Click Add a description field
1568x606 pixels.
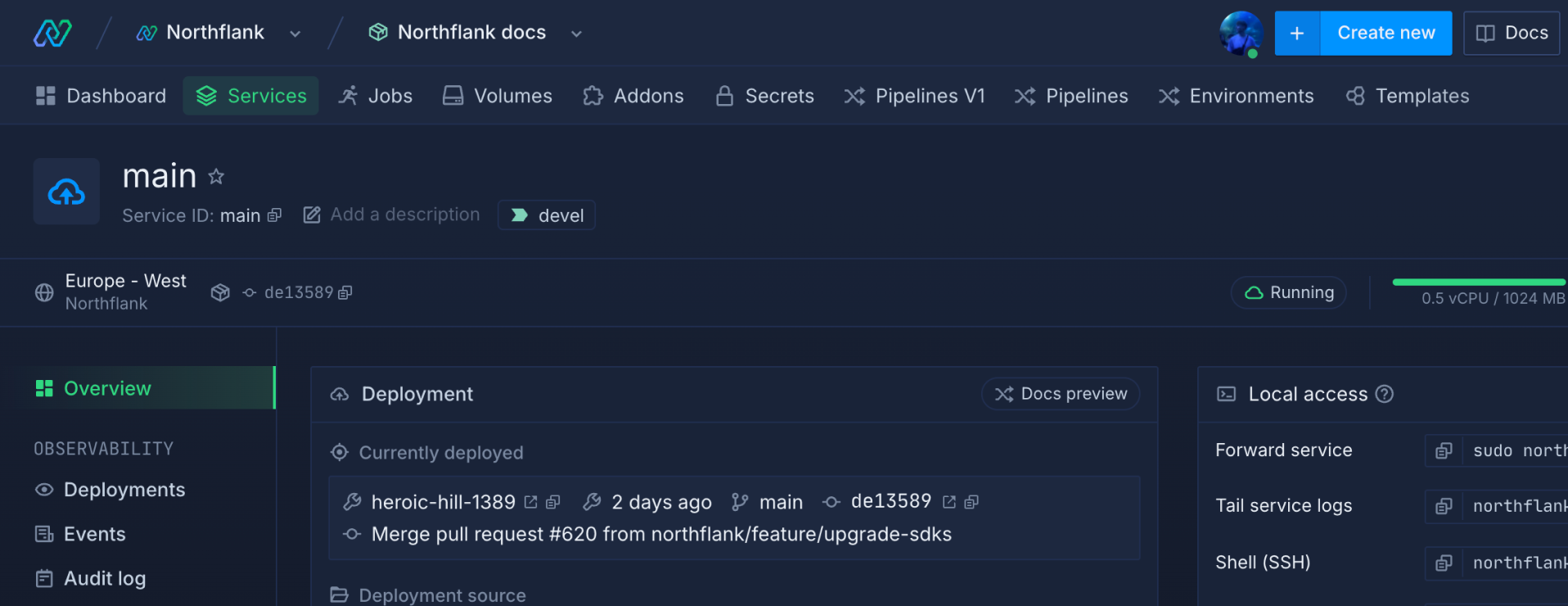click(405, 215)
